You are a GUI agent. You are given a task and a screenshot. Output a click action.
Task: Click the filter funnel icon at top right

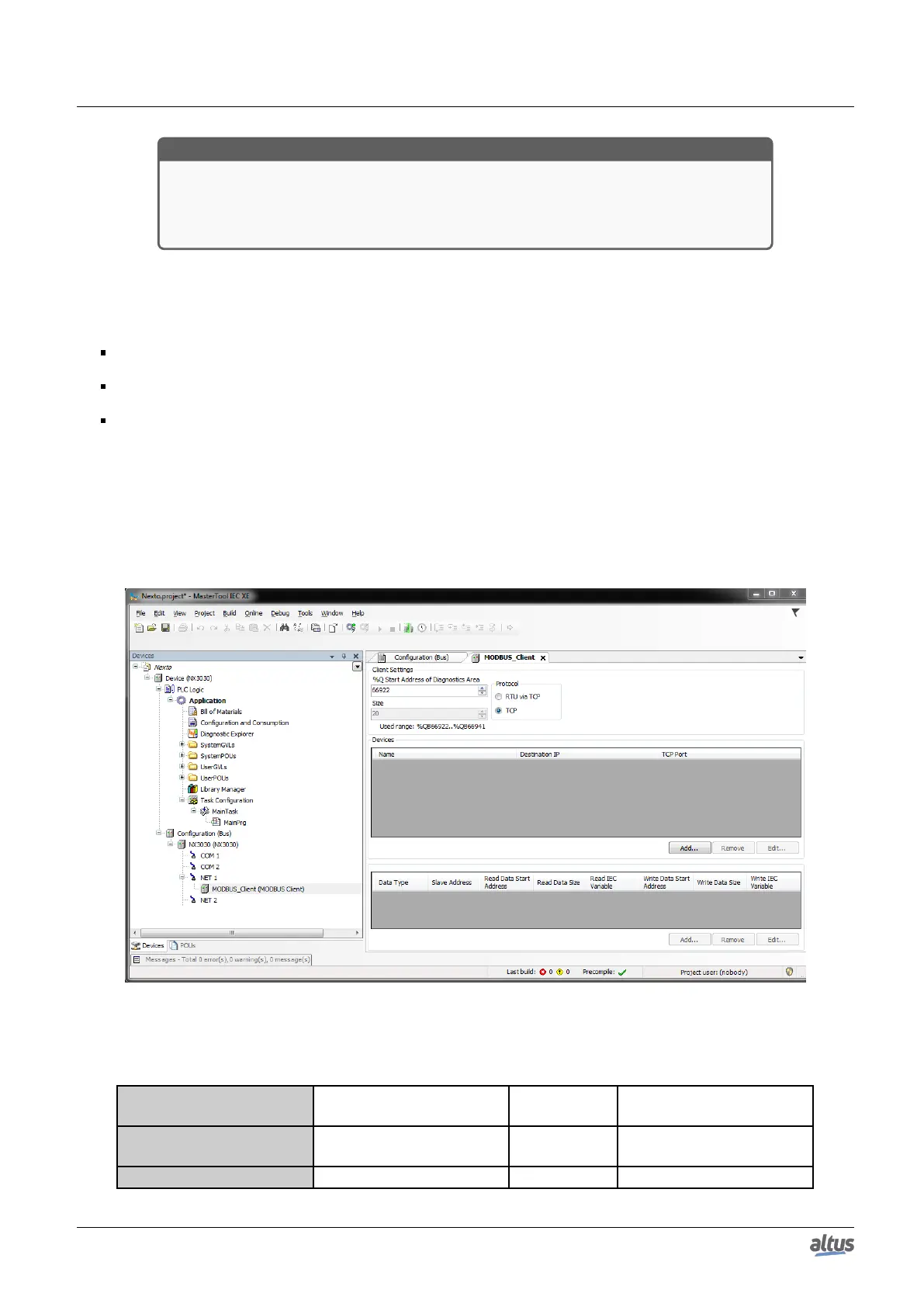click(x=795, y=613)
